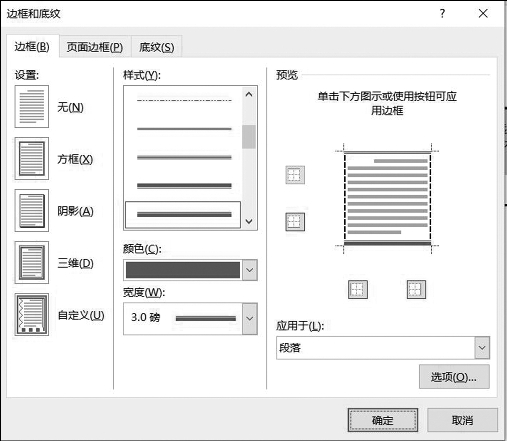This screenshot has width=507, height=441.
Task: Switch to the 页面边框(P) tab
Action: pos(95,47)
